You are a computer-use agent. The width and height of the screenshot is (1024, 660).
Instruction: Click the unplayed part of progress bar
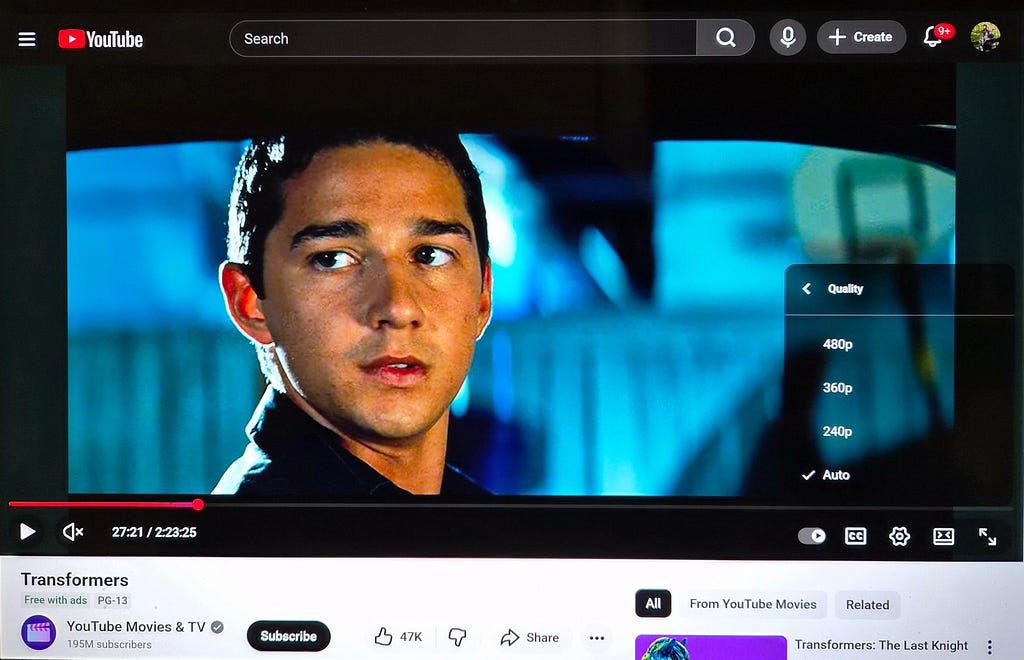[607, 505]
